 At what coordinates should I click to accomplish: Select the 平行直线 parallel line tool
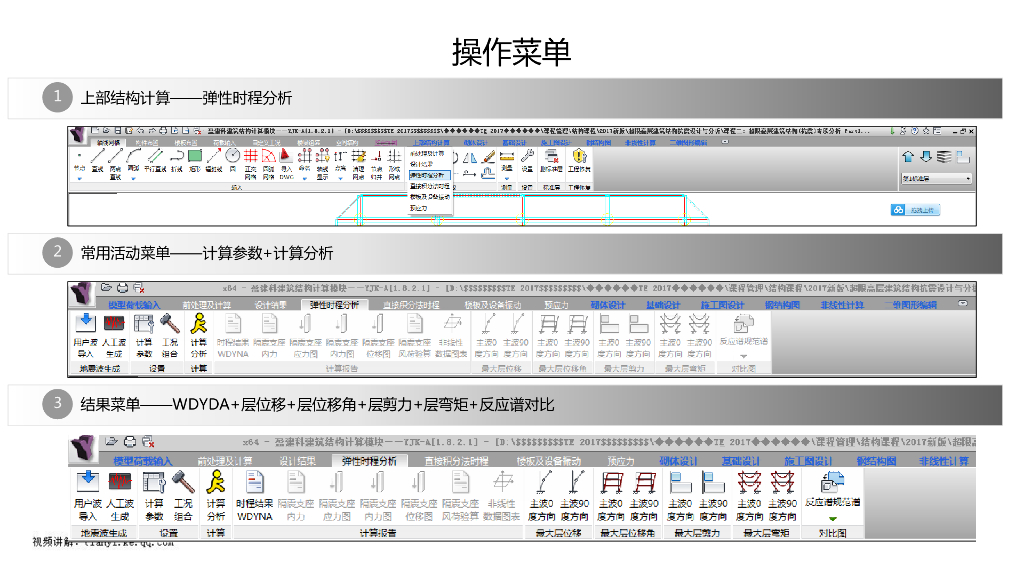[x=155, y=161]
